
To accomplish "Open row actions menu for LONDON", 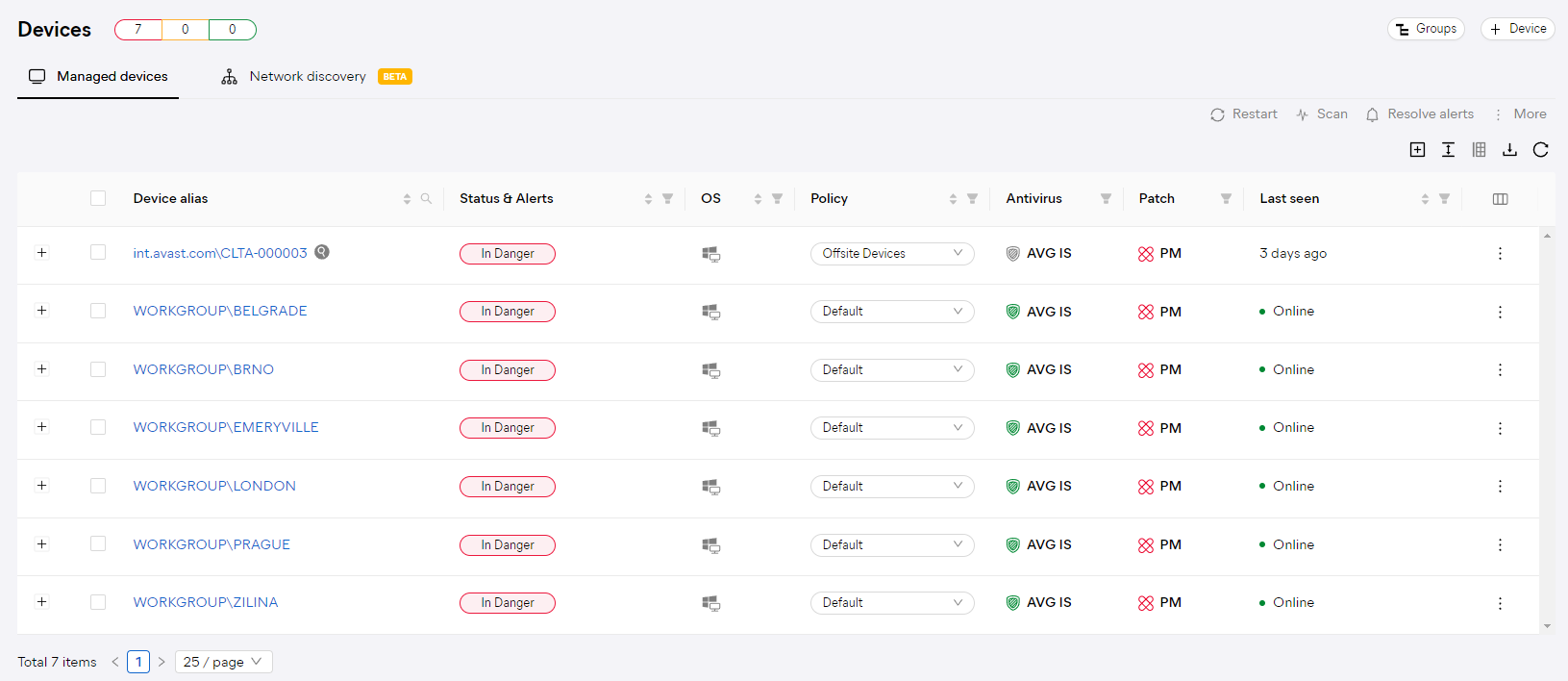I will tap(1500, 487).
